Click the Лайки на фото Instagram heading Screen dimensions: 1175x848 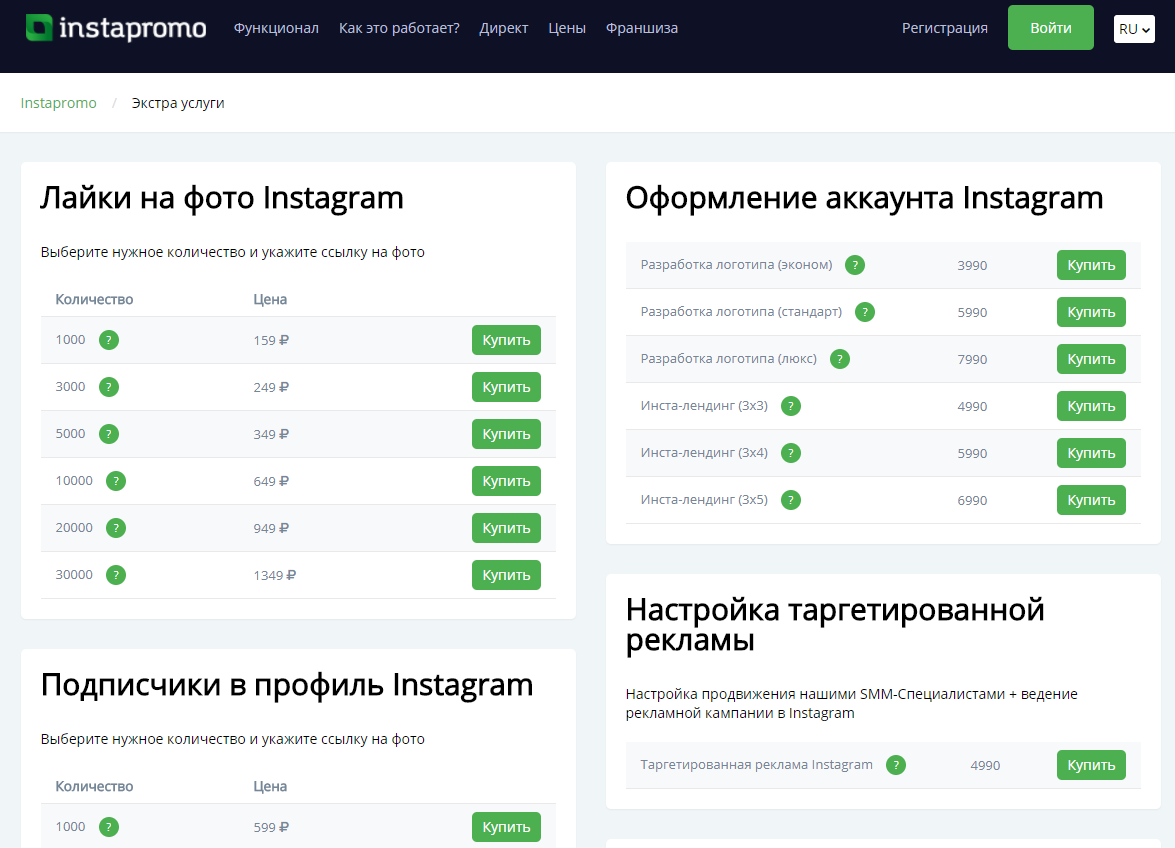222,199
